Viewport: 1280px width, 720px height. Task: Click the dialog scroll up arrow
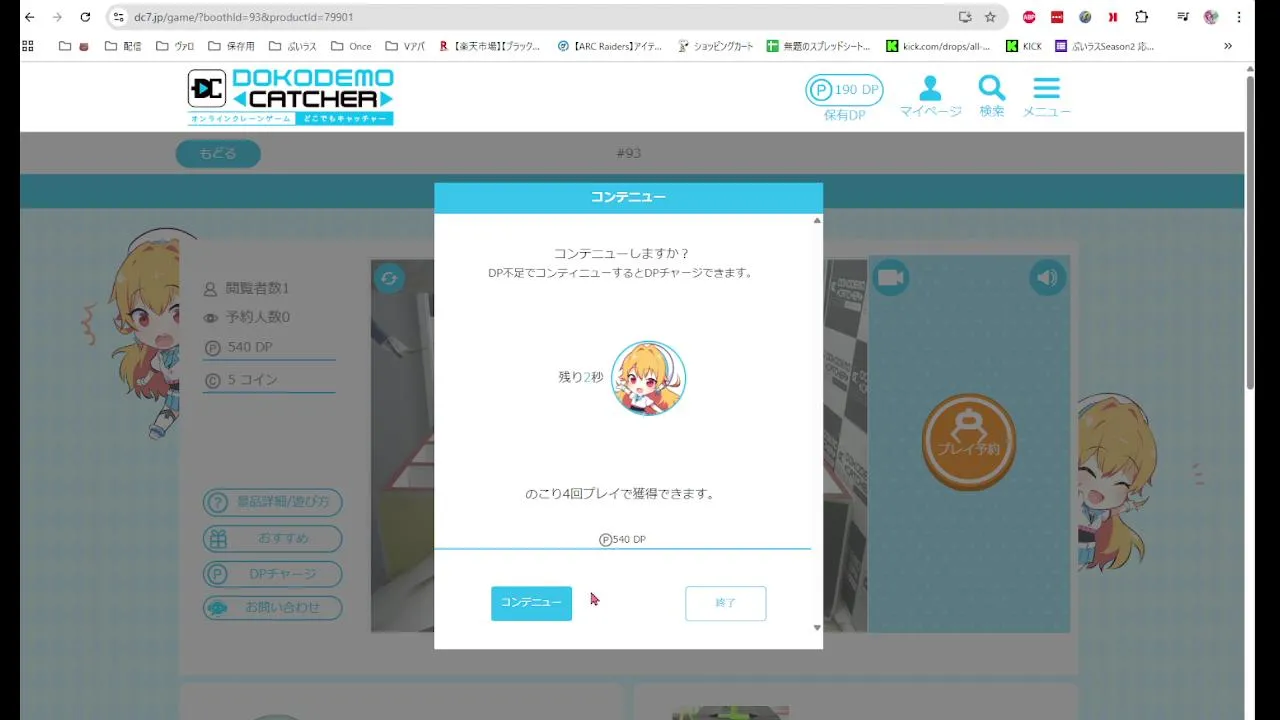click(817, 220)
